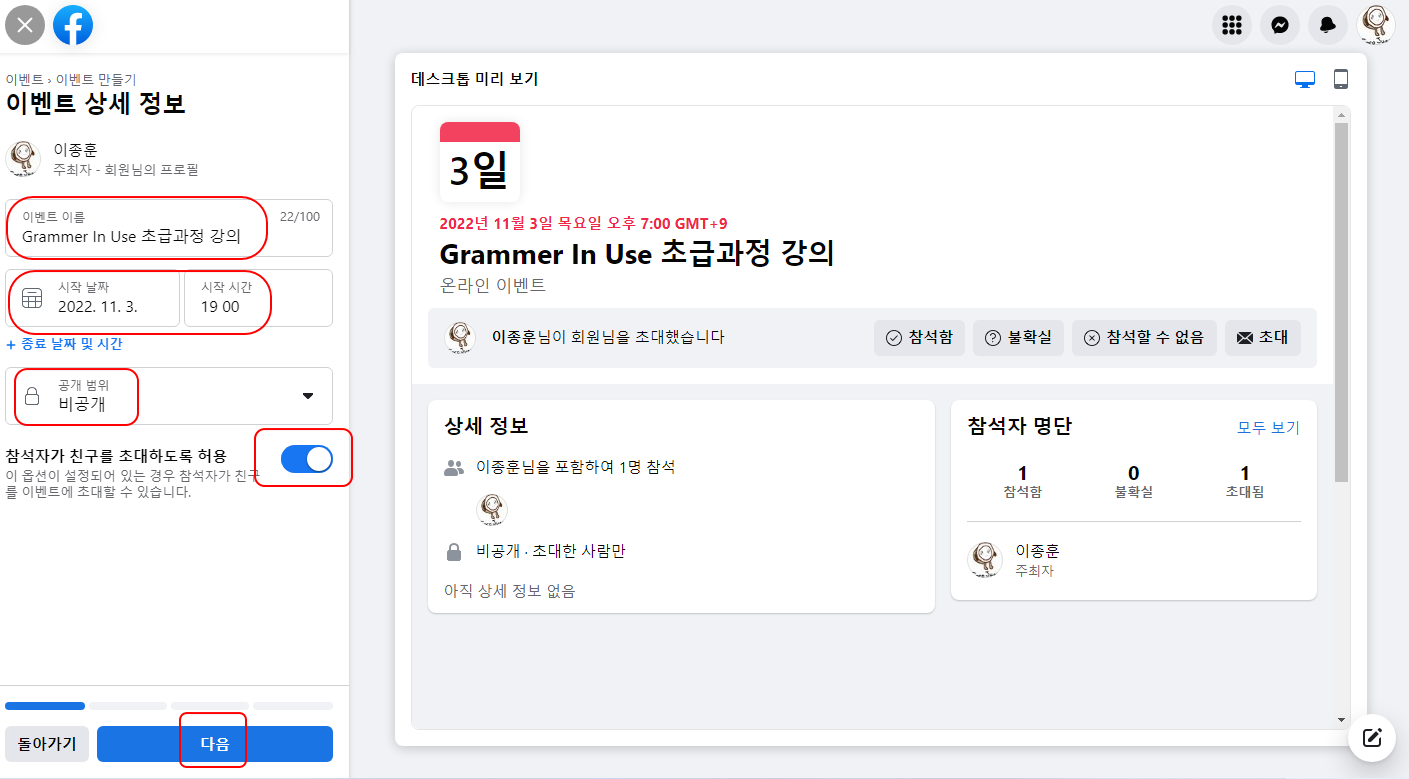The height and width of the screenshot is (779, 1409).
Task: Open the nine-dot menu grid icon
Action: (x=1232, y=25)
